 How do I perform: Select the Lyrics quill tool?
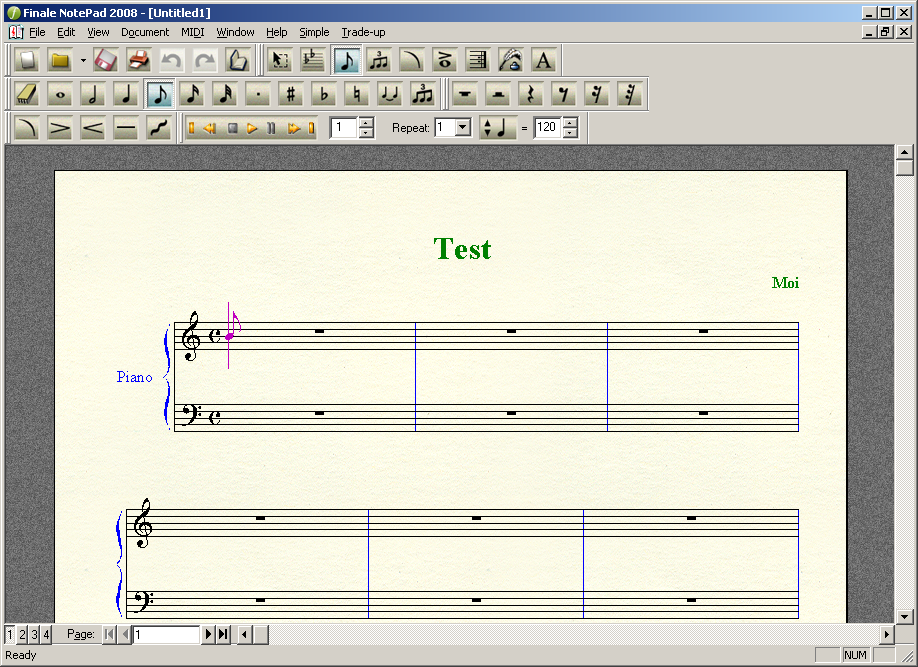pos(510,60)
